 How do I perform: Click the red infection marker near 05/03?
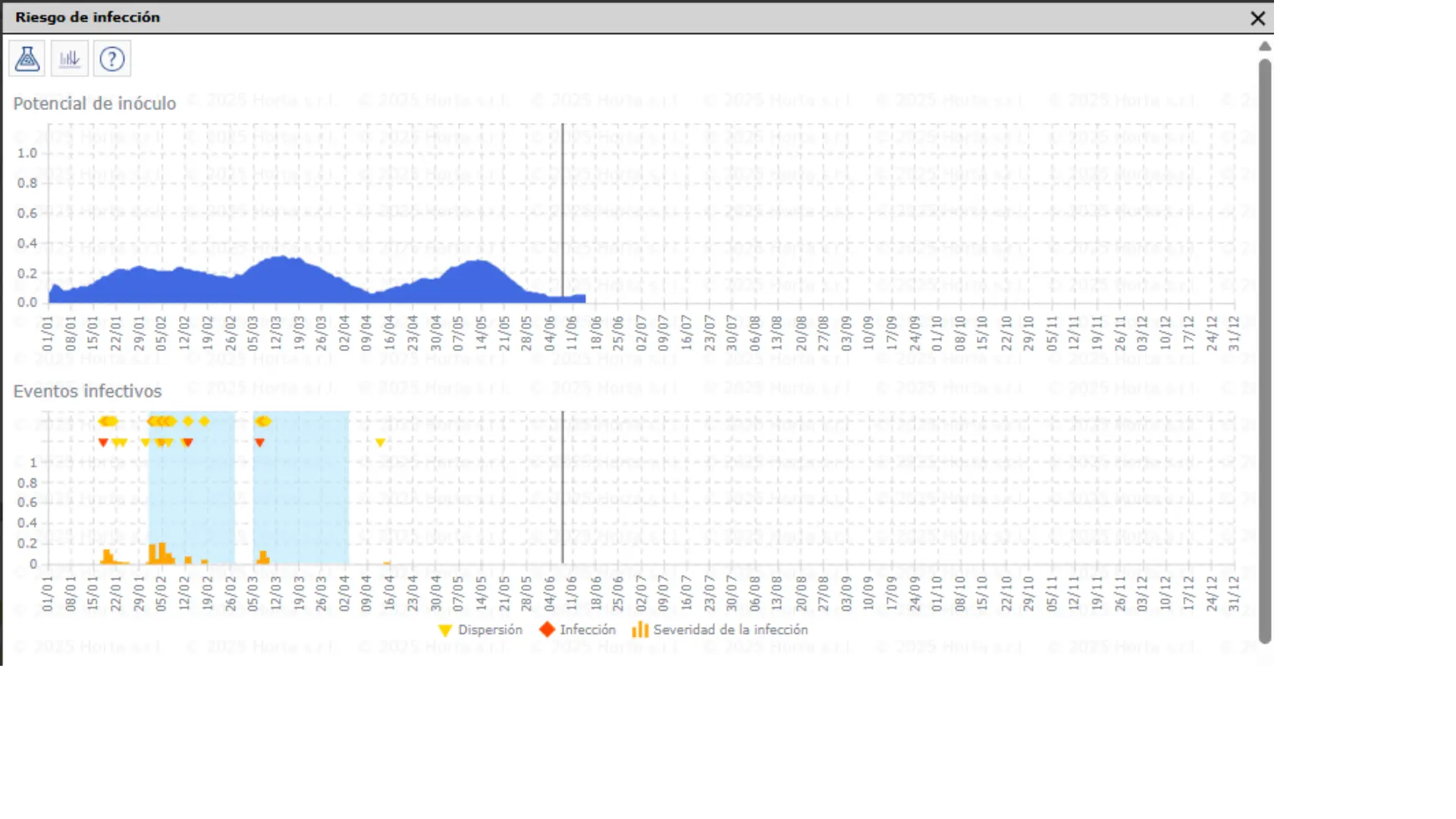(x=259, y=442)
